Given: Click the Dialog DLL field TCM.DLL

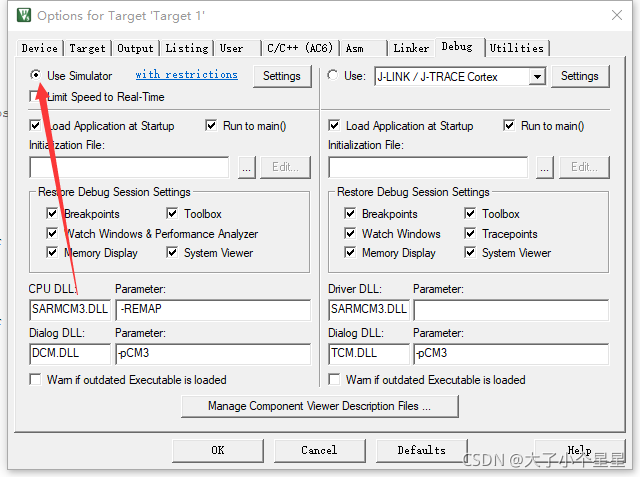Looking at the screenshot, I should coord(369,353).
